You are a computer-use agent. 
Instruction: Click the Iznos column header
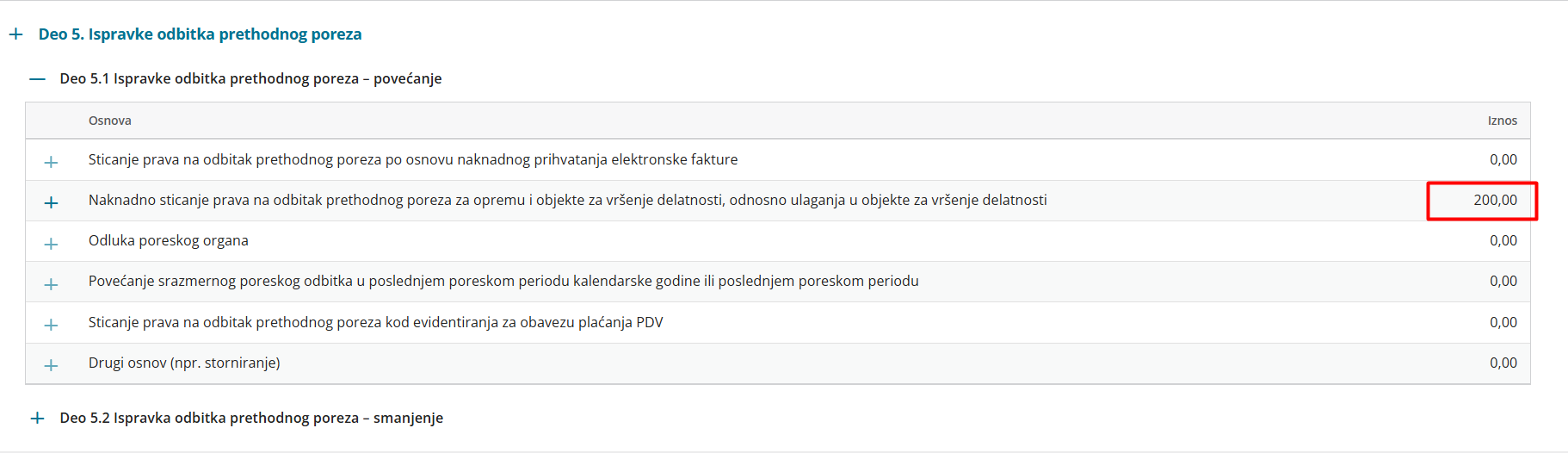coord(1502,121)
